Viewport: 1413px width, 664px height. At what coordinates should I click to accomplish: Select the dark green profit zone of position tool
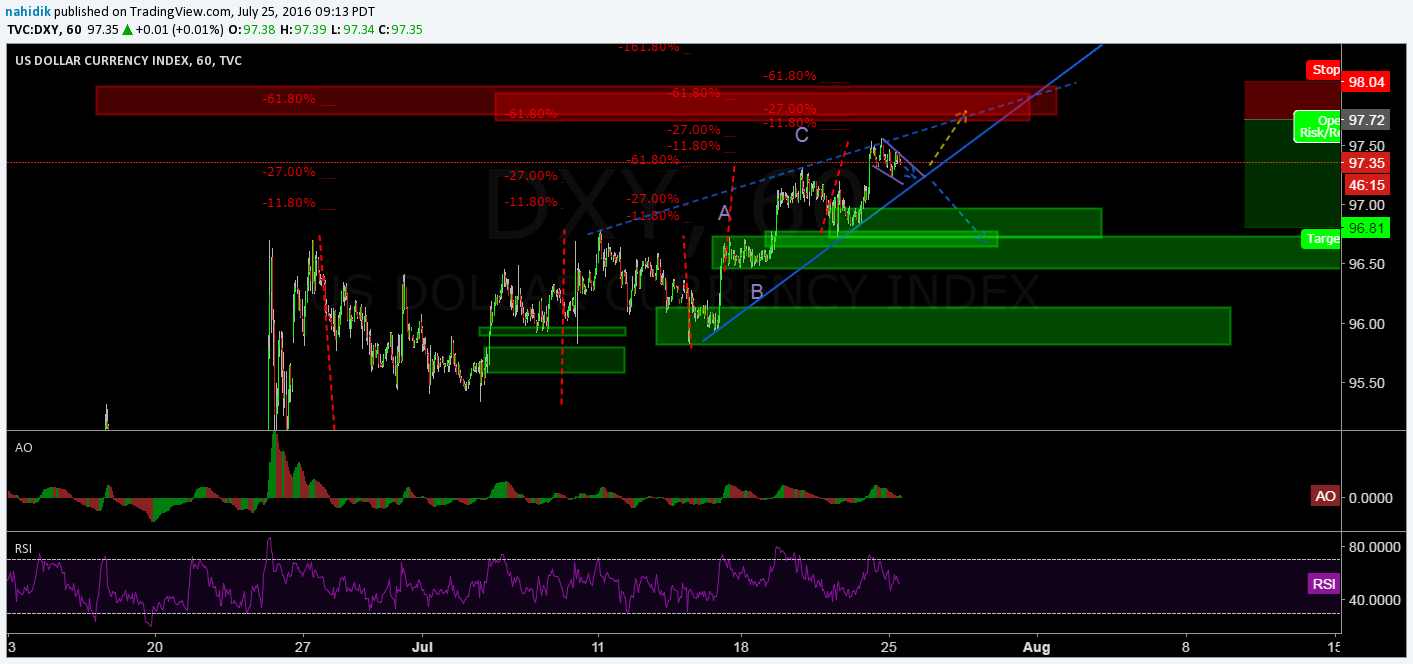coord(1292,174)
